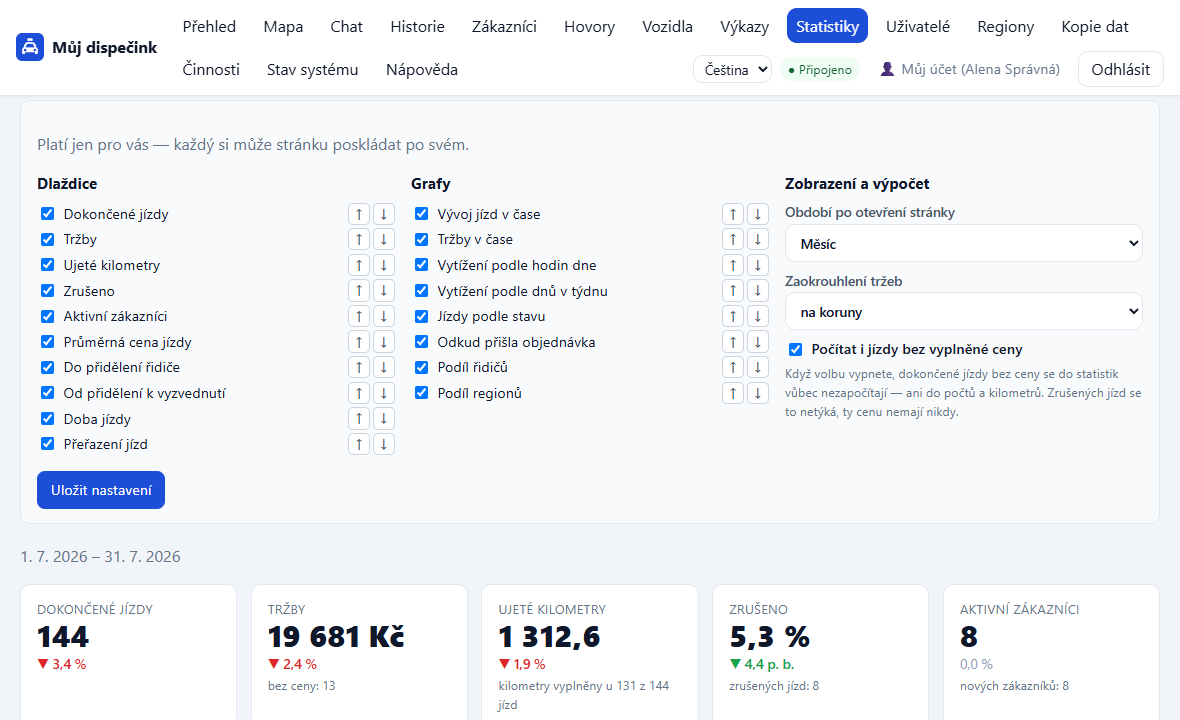Open the Vozidla tab
This screenshot has height=720, width=1180.
667,26
